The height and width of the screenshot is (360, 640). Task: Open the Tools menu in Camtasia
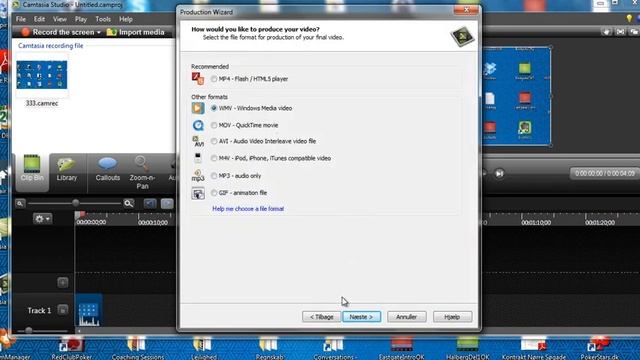pos(103,19)
